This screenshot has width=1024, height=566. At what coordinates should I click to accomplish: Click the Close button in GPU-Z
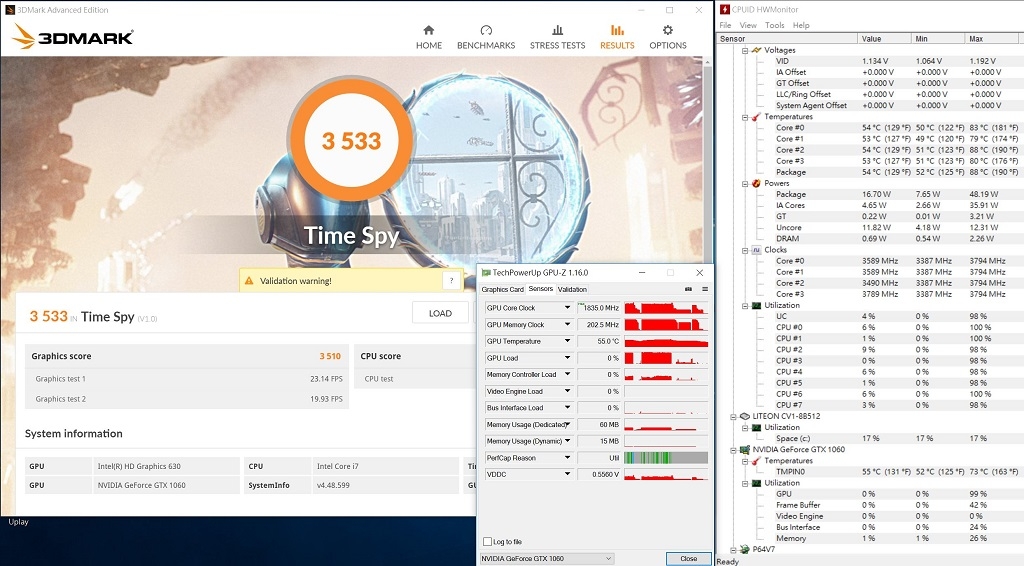[688, 559]
